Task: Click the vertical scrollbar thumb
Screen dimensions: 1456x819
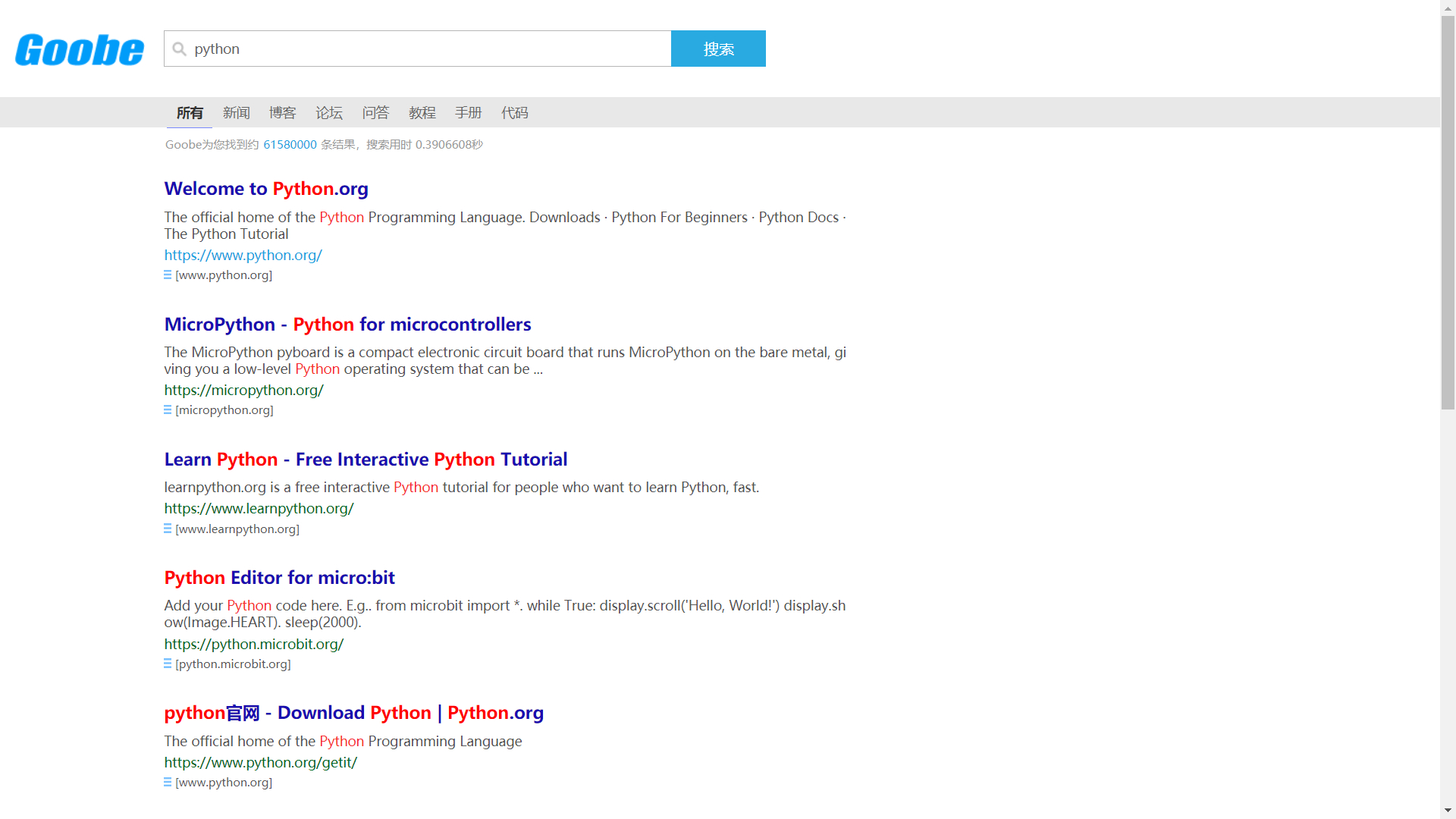Action: [x=1448, y=212]
